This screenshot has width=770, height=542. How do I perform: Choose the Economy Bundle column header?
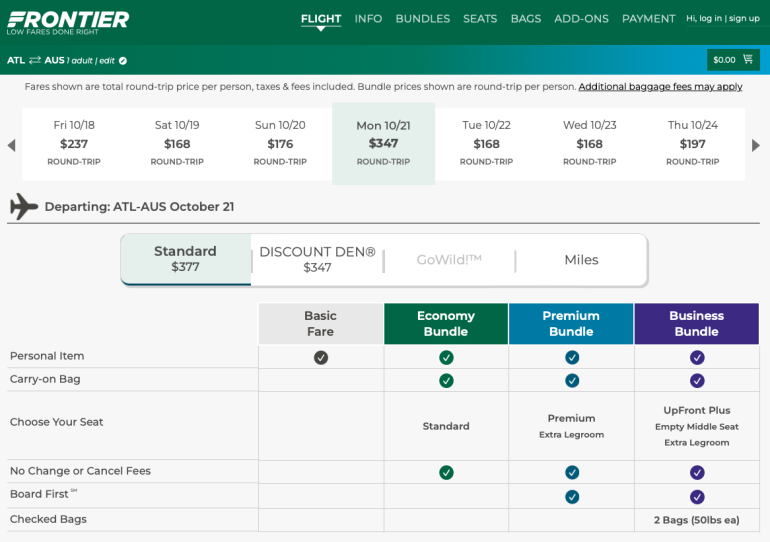(446, 323)
